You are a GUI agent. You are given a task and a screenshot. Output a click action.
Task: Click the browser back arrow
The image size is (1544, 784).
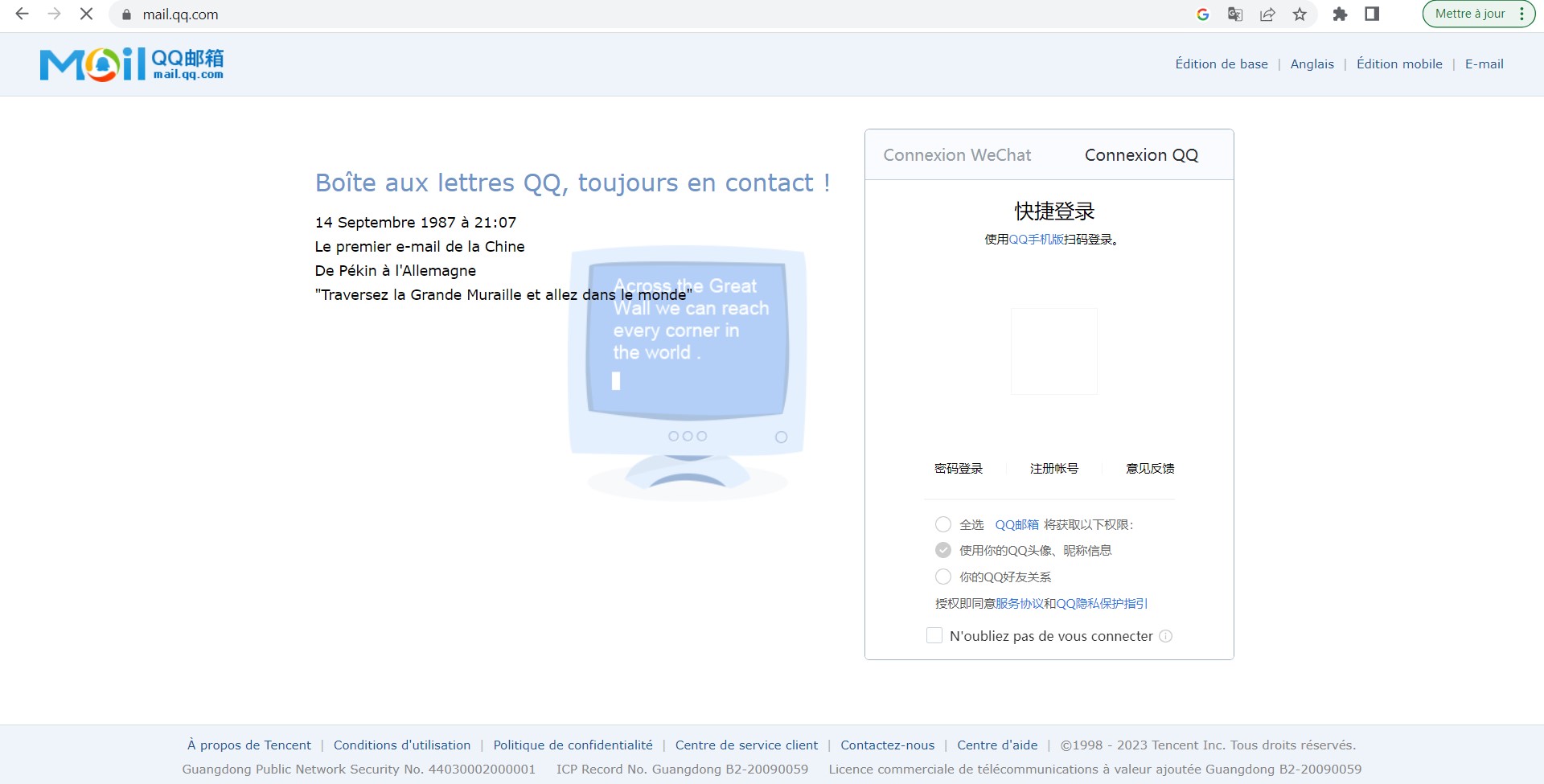(x=22, y=14)
